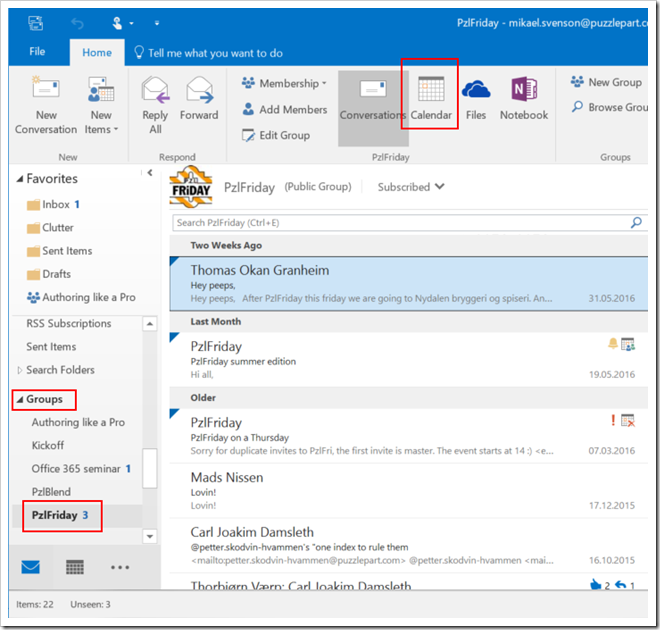Click Reply All
This screenshot has height=630, width=660.
tap(155, 105)
